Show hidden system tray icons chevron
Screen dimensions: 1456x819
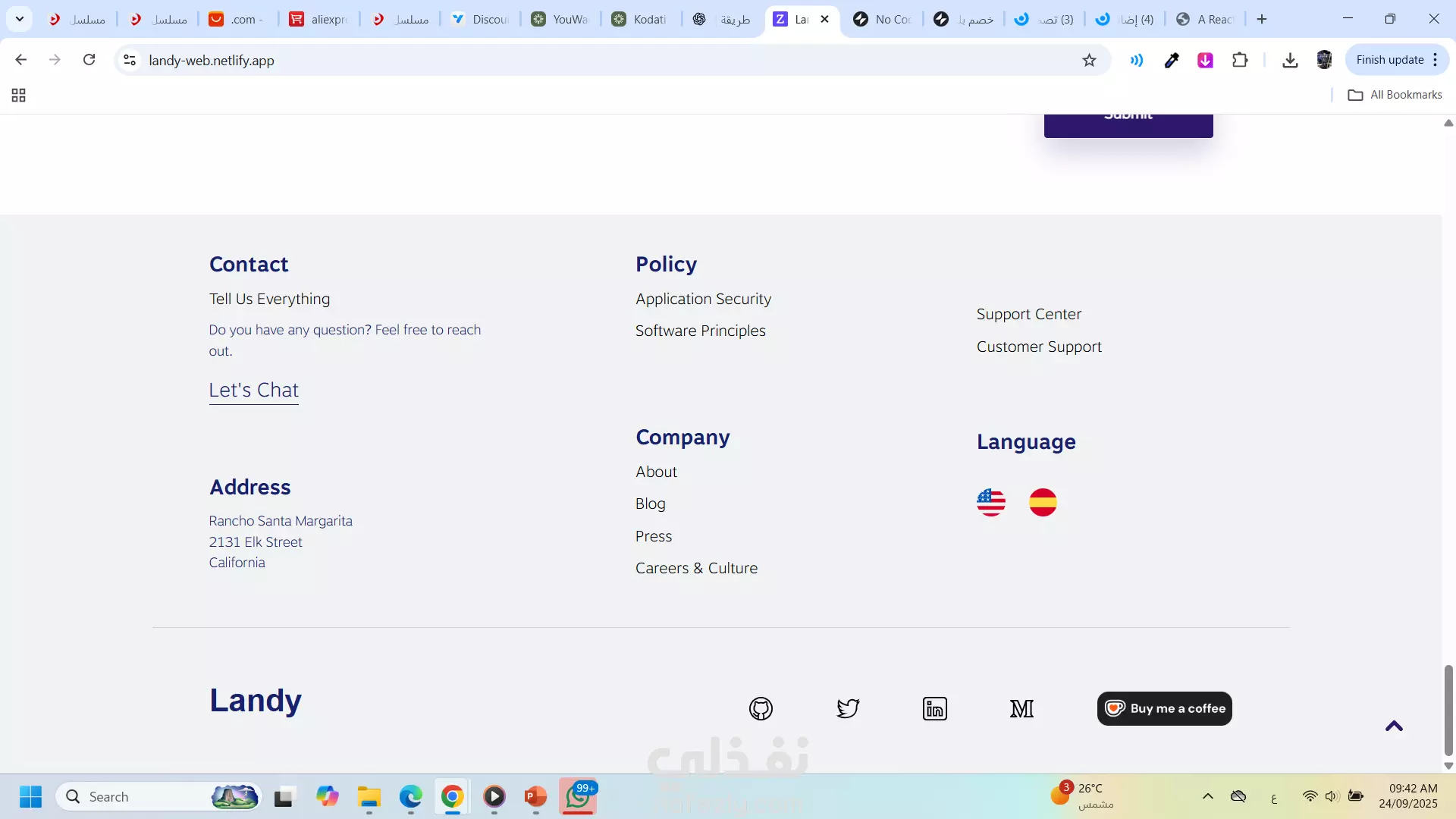1208,796
